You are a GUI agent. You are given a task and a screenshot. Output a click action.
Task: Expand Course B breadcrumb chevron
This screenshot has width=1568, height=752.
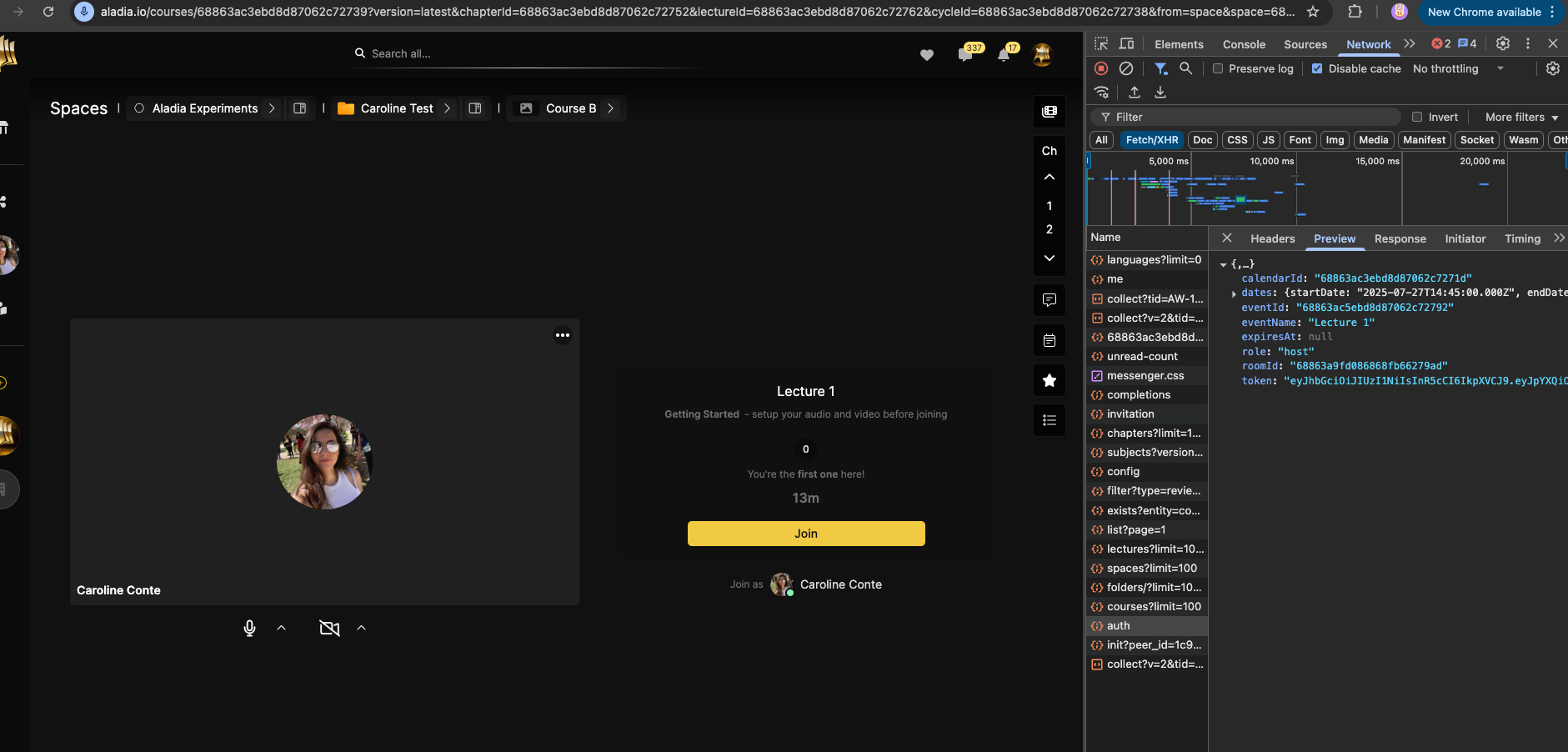pyautogui.click(x=610, y=108)
